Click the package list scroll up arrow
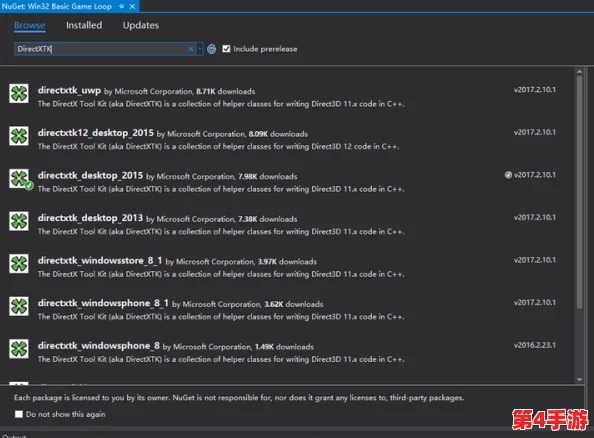The width and height of the screenshot is (594, 438). [x=579, y=72]
